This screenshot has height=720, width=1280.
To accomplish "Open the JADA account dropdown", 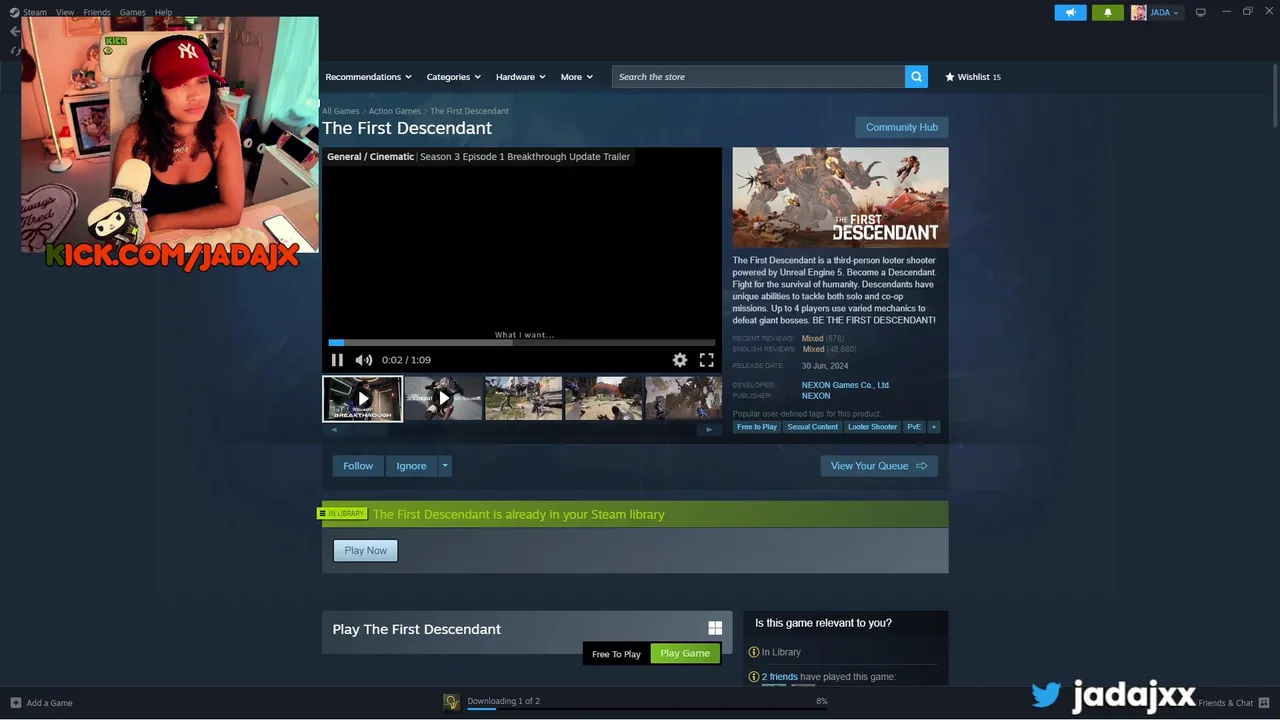I will pos(1164,13).
